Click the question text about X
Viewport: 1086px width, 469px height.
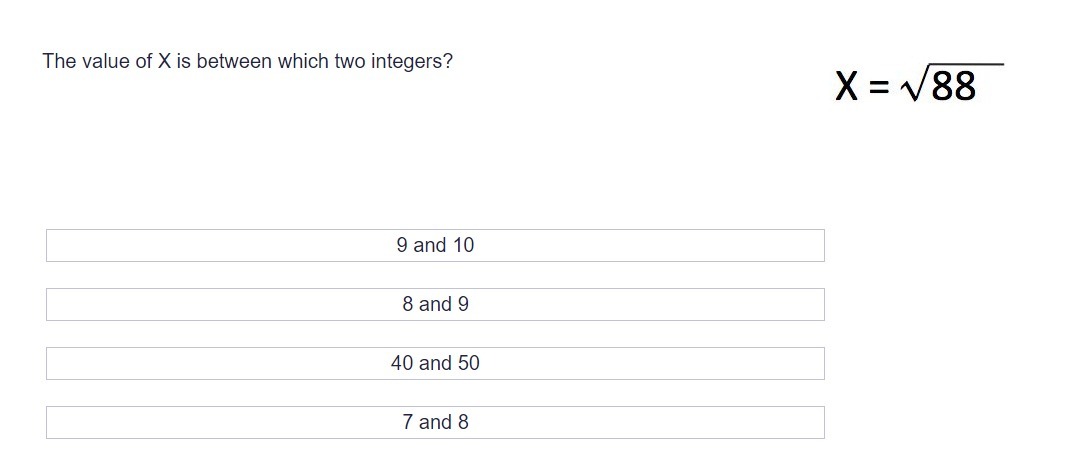pyautogui.click(x=247, y=61)
